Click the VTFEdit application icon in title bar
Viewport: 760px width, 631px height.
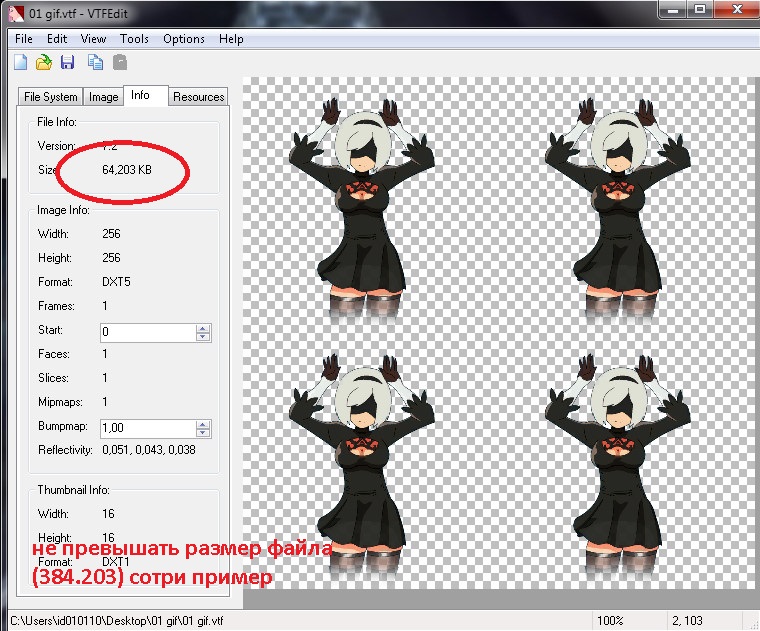(16, 12)
